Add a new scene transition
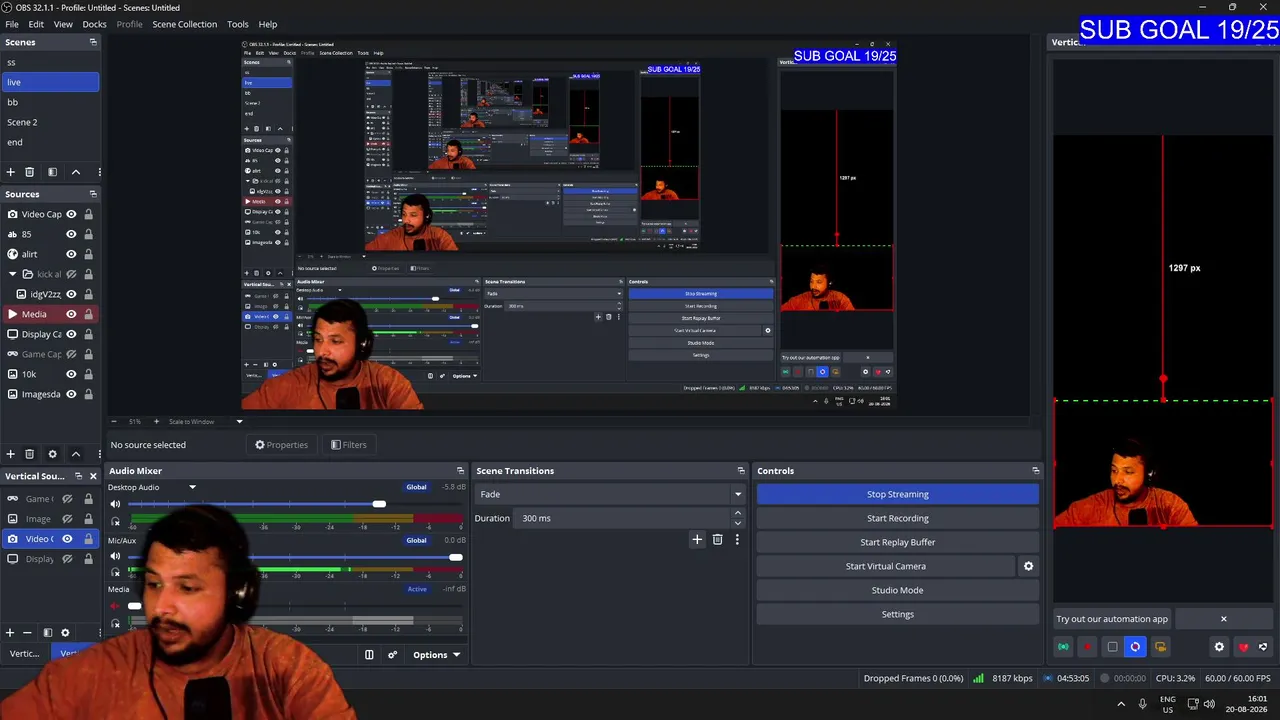 tap(697, 539)
